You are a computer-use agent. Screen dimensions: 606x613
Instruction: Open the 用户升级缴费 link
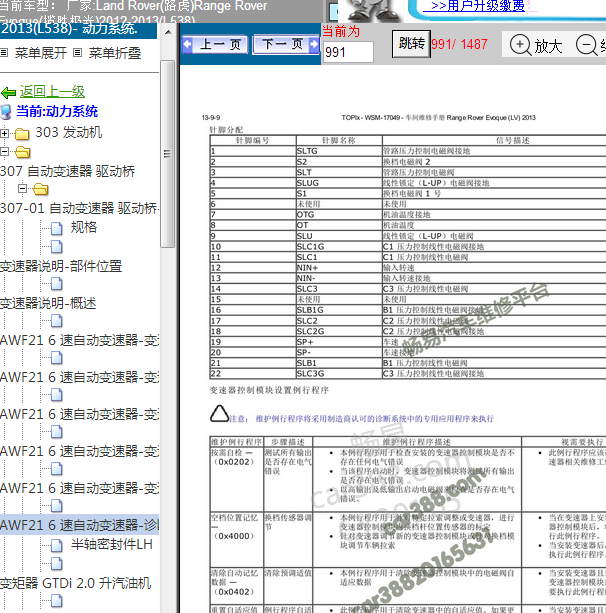[x=478, y=6]
